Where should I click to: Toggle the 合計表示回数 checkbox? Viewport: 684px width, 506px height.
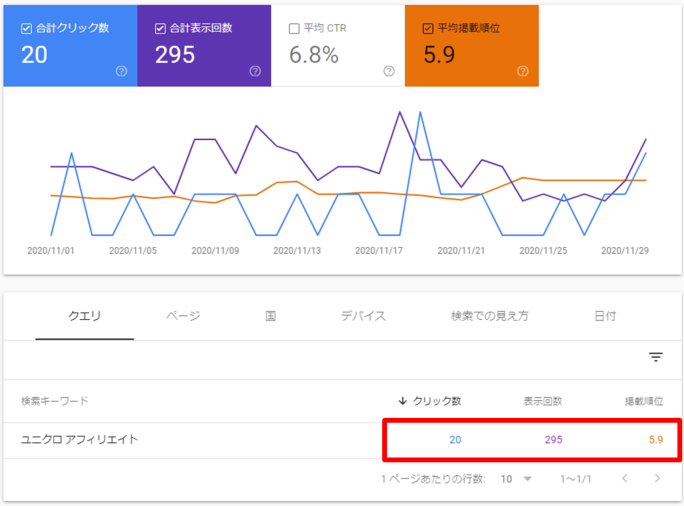click(x=160, y=29)
